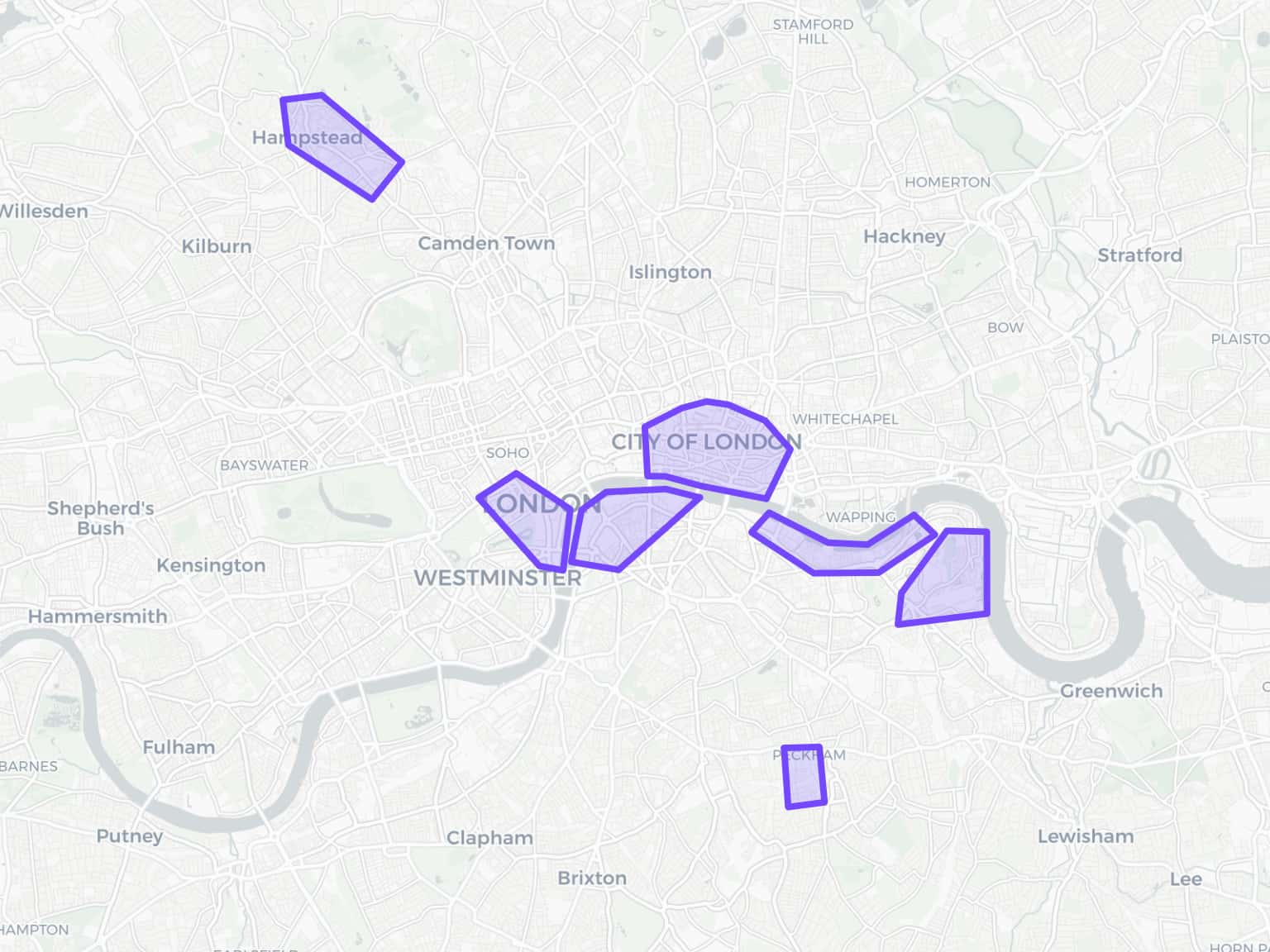
Task: Click the Islington map label
Action: click(x=670, y=272)
